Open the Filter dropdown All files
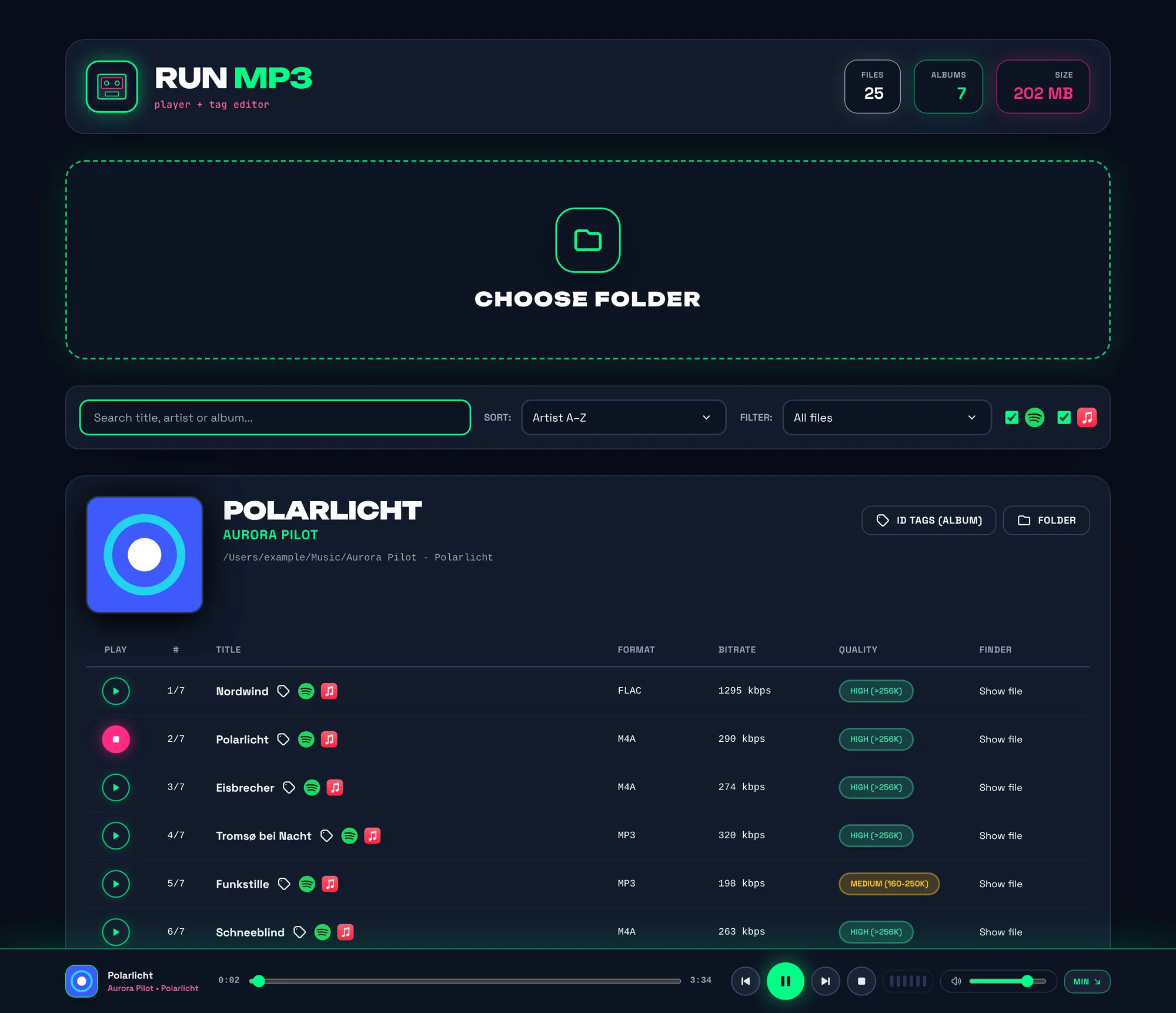Screen dimensions: 1176x1013 click(x=887, y=418)
